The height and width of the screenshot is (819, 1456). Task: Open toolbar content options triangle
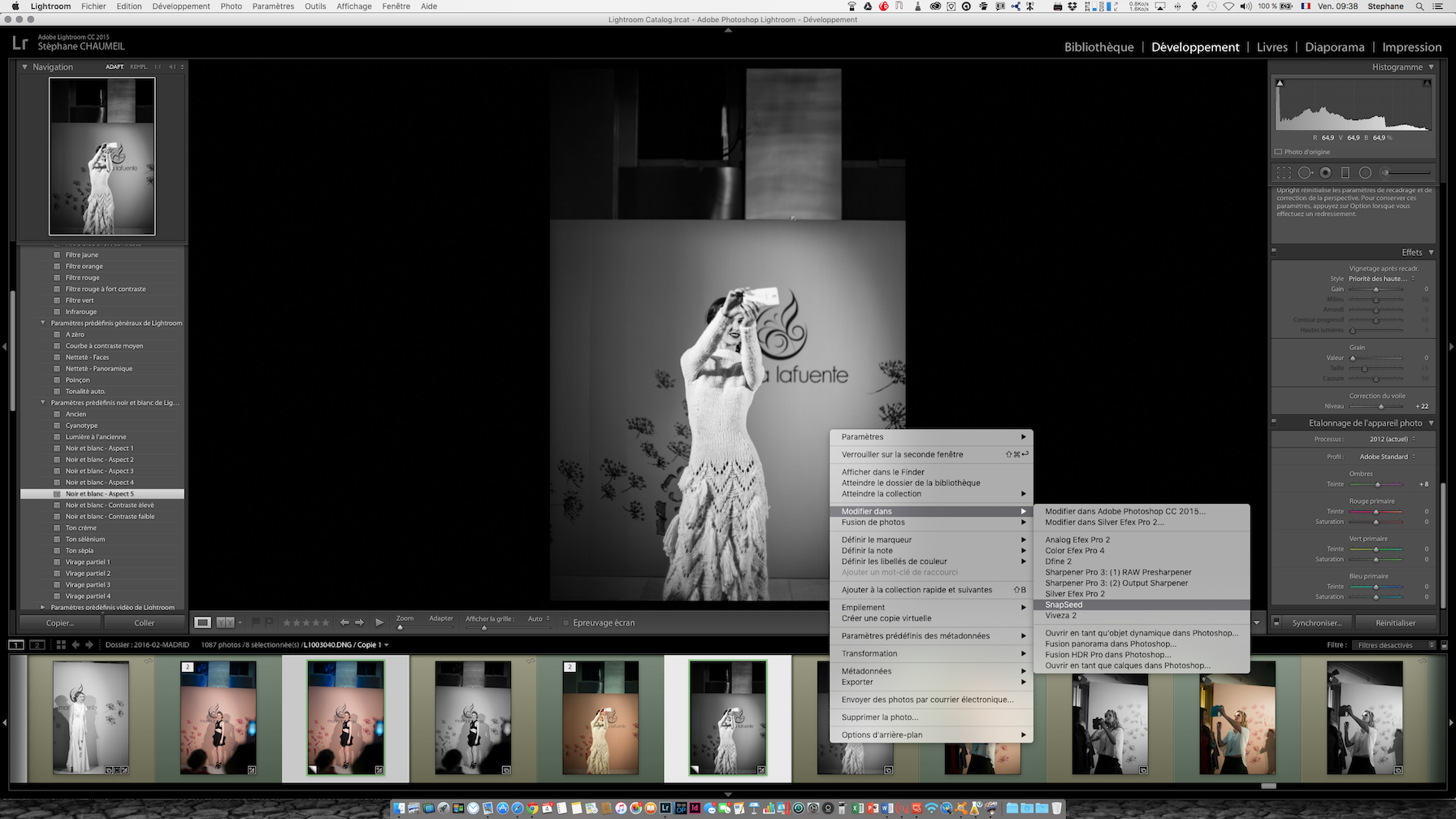pos(1257,623)
